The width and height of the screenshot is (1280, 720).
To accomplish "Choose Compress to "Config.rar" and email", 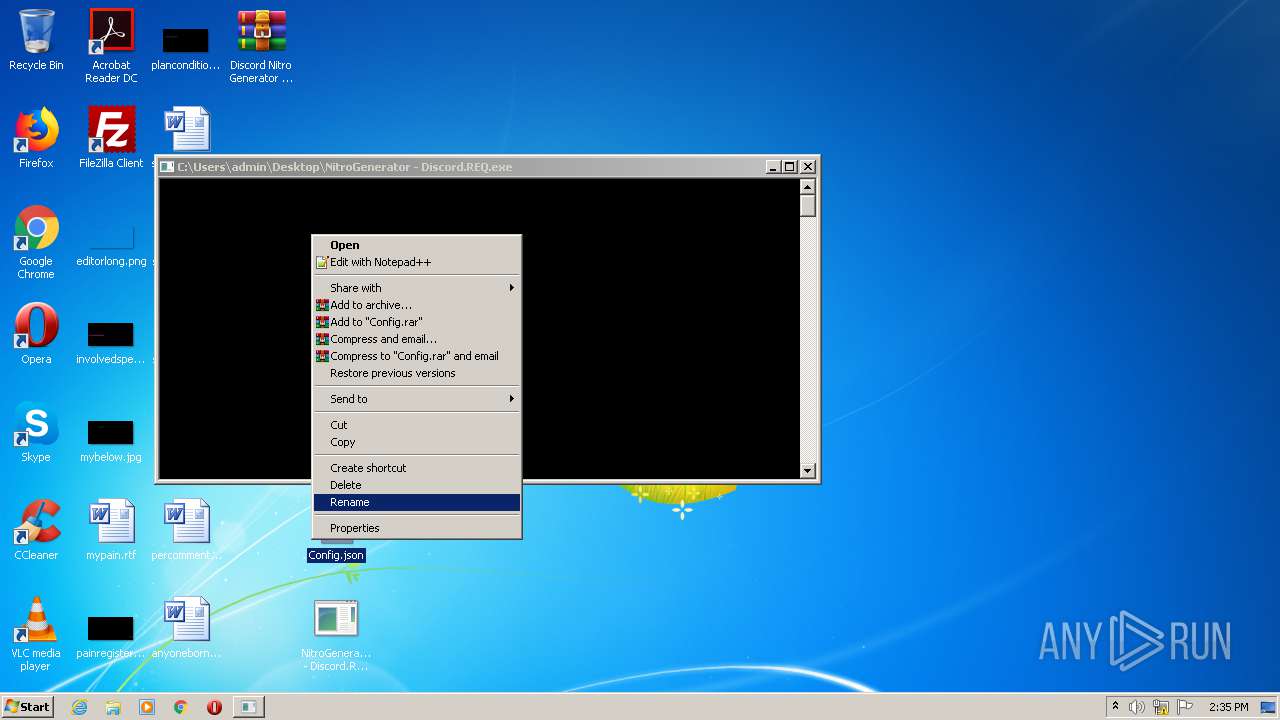I will [x=417, y=356].
